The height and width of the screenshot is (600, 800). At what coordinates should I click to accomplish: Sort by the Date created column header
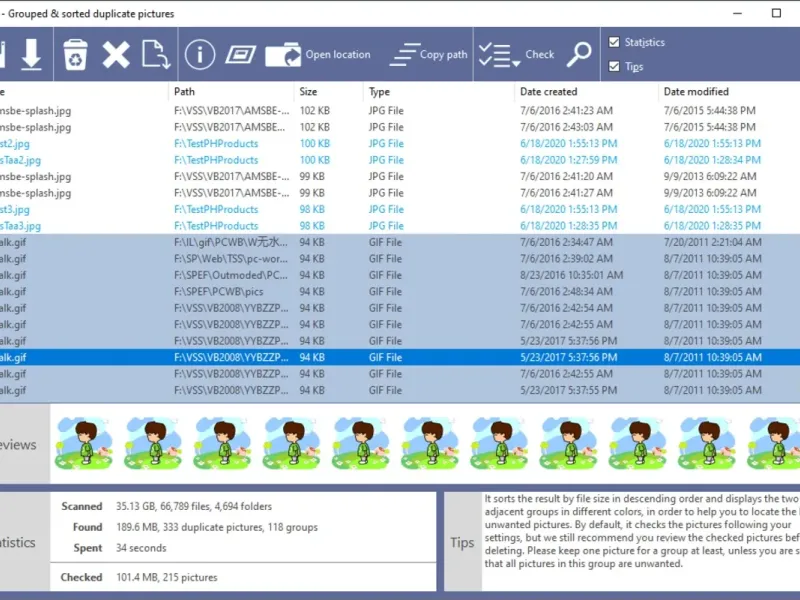coord(548,91)
